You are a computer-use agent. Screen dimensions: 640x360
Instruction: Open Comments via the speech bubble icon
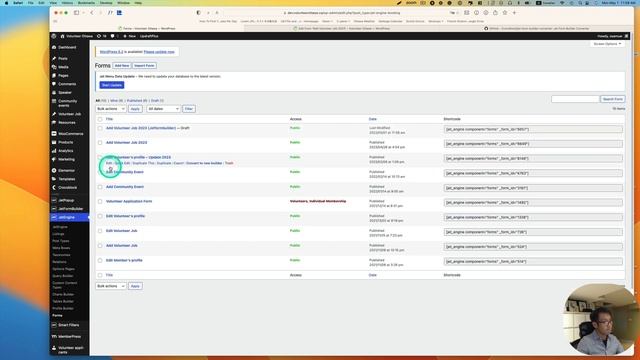(54, 84)
